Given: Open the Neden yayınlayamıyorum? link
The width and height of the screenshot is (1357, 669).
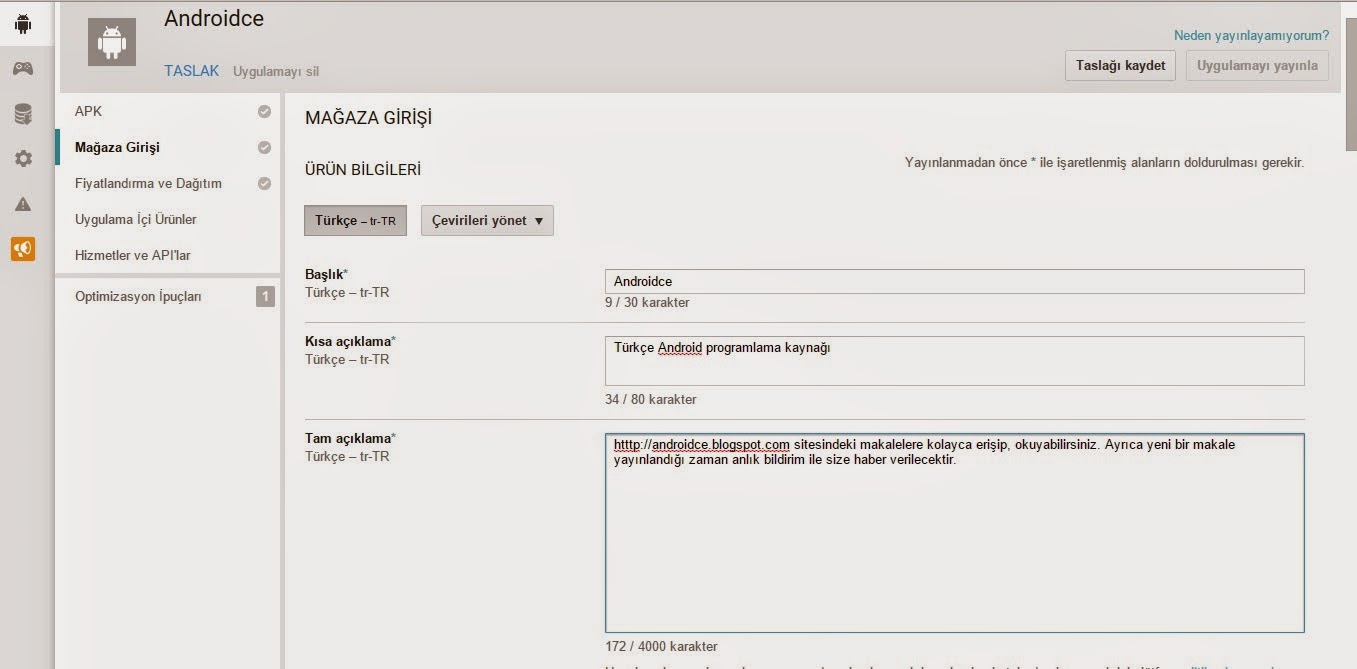Looking at the screenshot, I should (x=1251, y=35).
